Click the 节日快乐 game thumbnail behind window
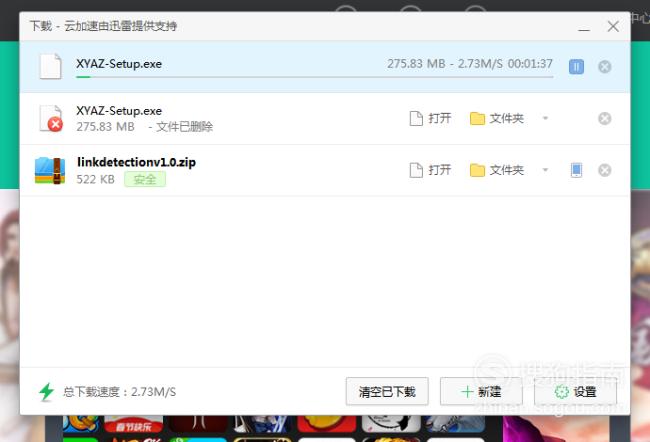Viewport: 650px width, 442px height. click(133, 424)
